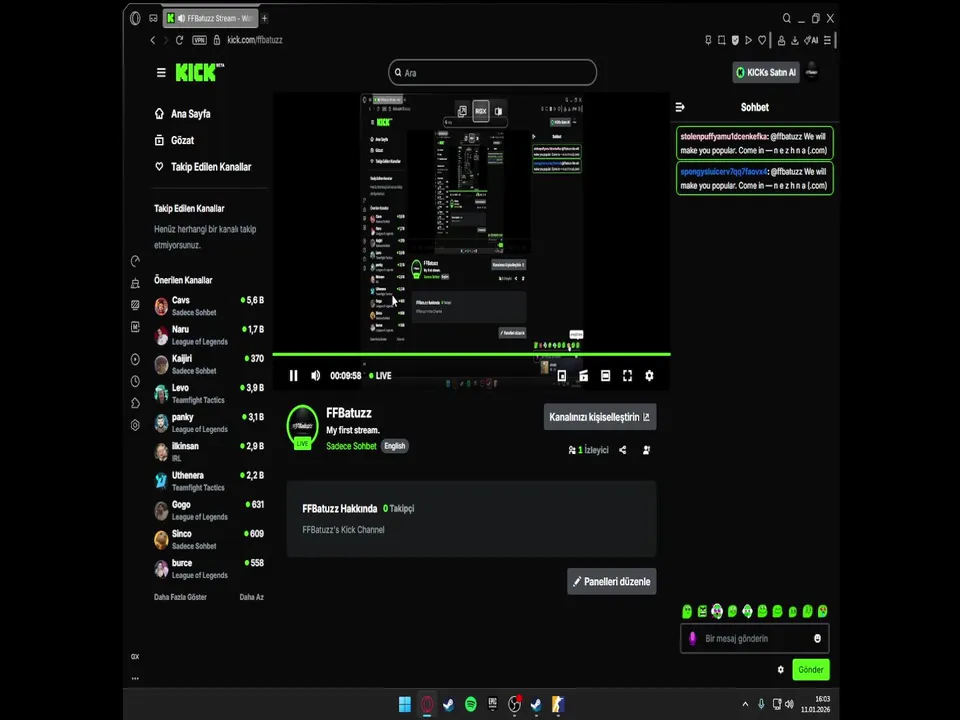Toggle the VPN badge in address bar
This screenshot has height=720, width=960.
click(200, 40)
